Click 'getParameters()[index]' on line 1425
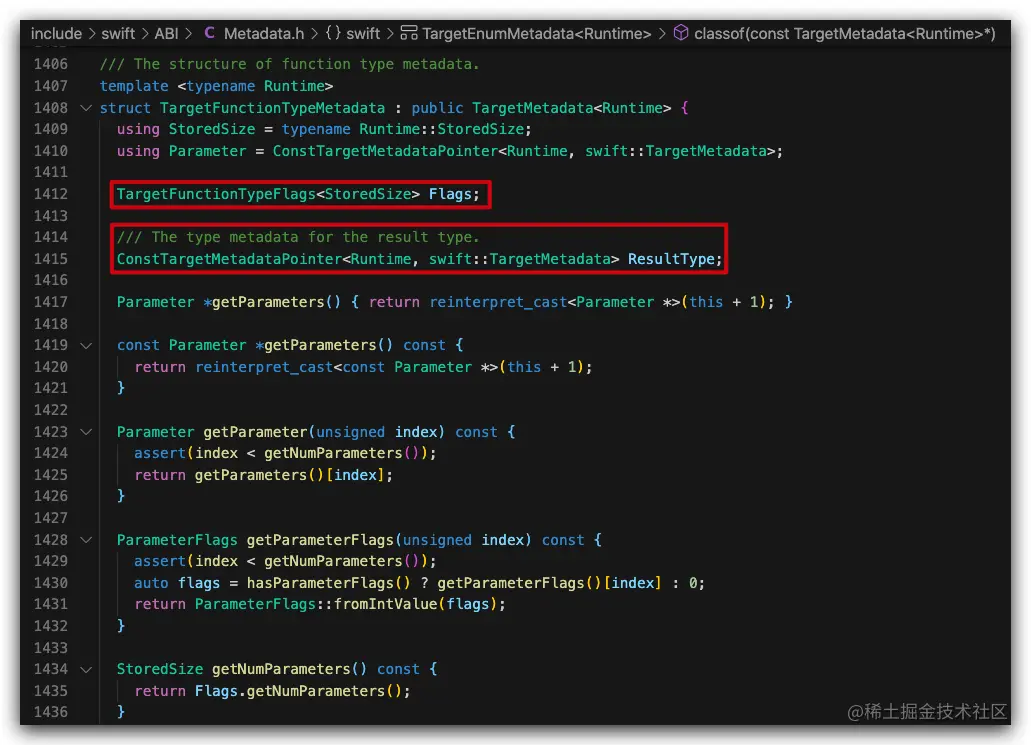The height and width of the screenshot is (745, 1031). coord(289,475)
